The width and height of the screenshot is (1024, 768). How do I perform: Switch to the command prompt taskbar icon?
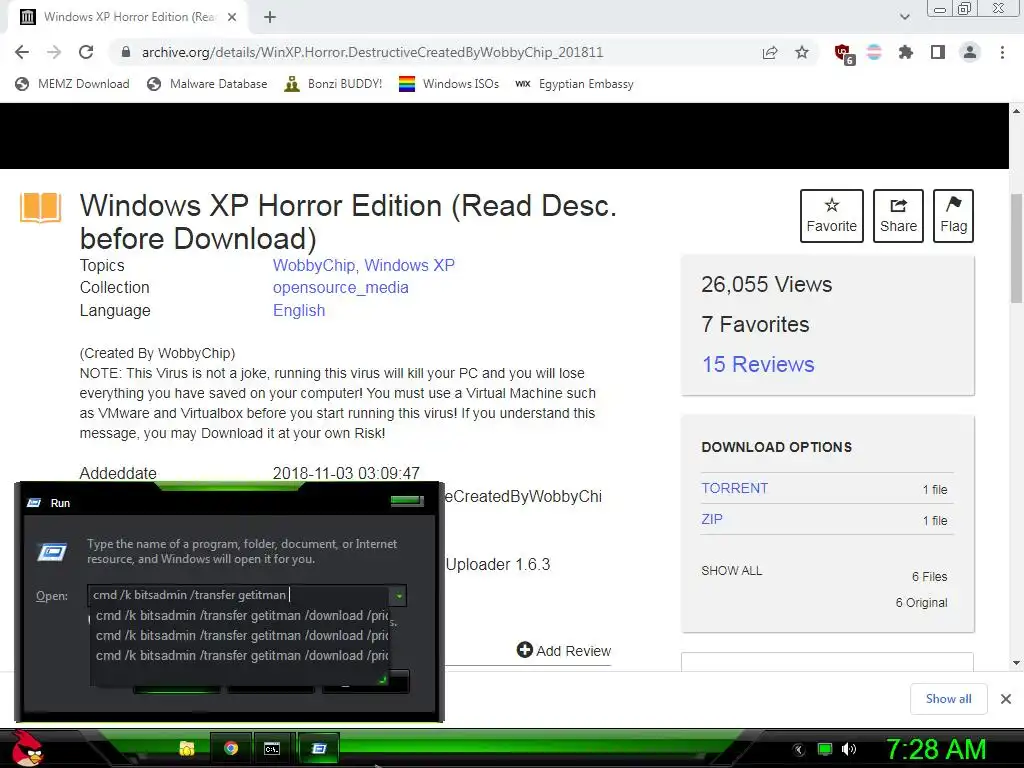[x=272, y=748]
